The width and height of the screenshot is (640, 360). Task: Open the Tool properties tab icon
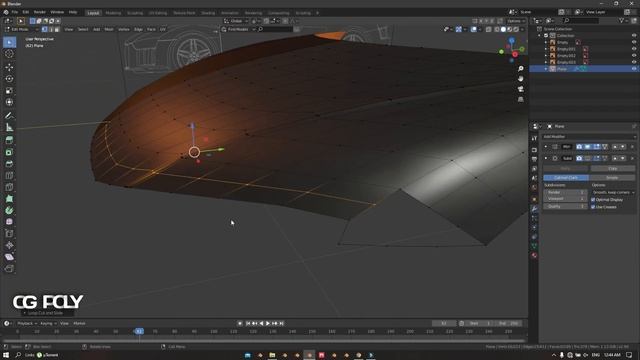point(534,138)
